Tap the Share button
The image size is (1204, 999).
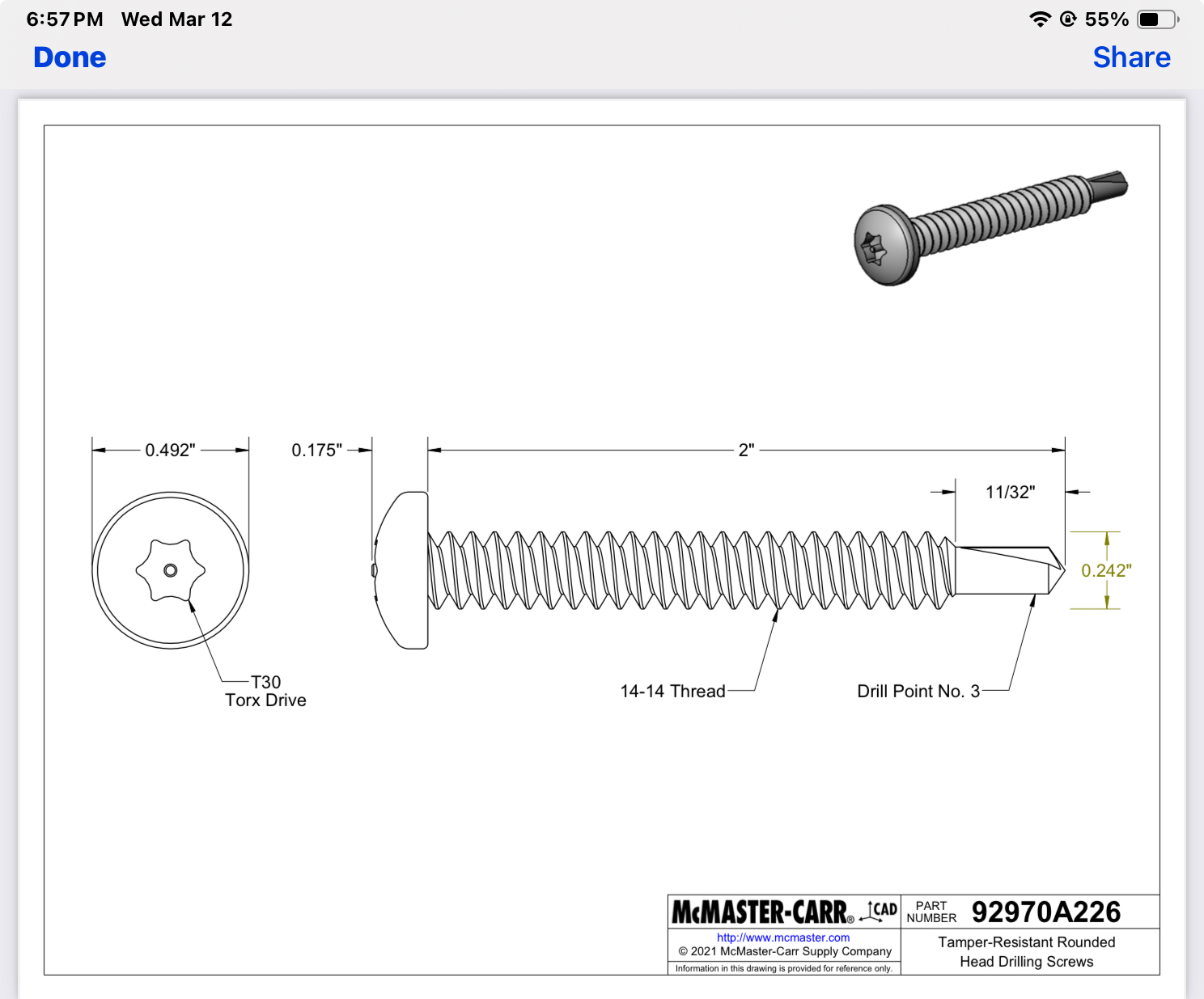1131,57
